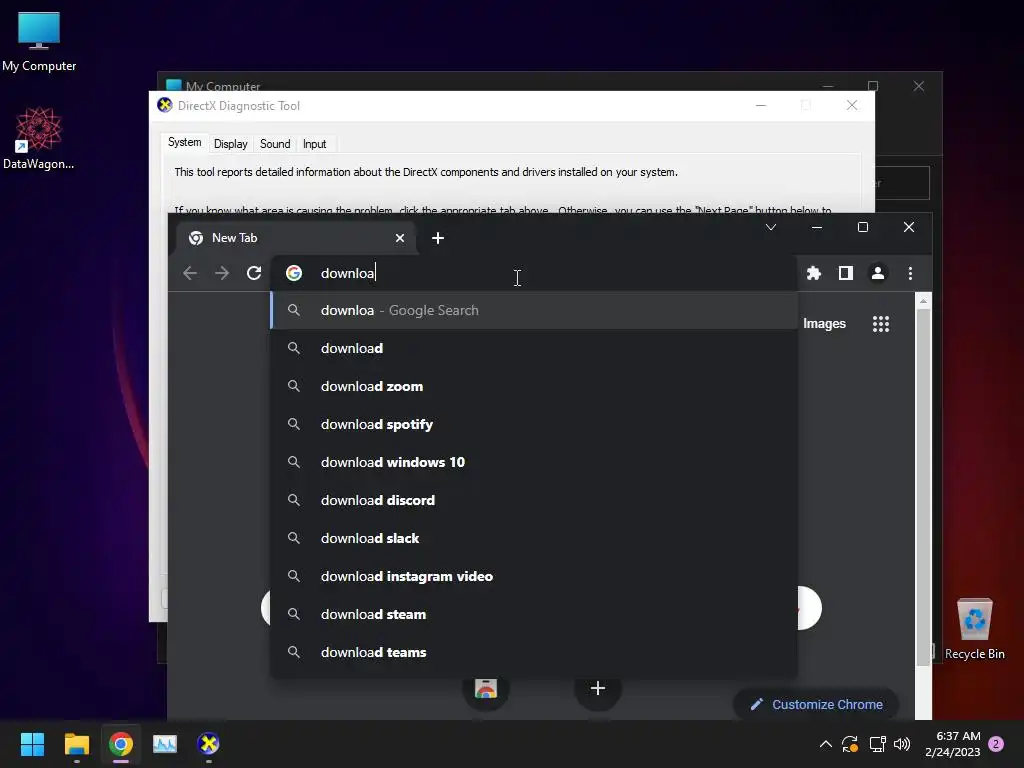Open the DataWagon desktop shortcut

(x=39, y=138)
